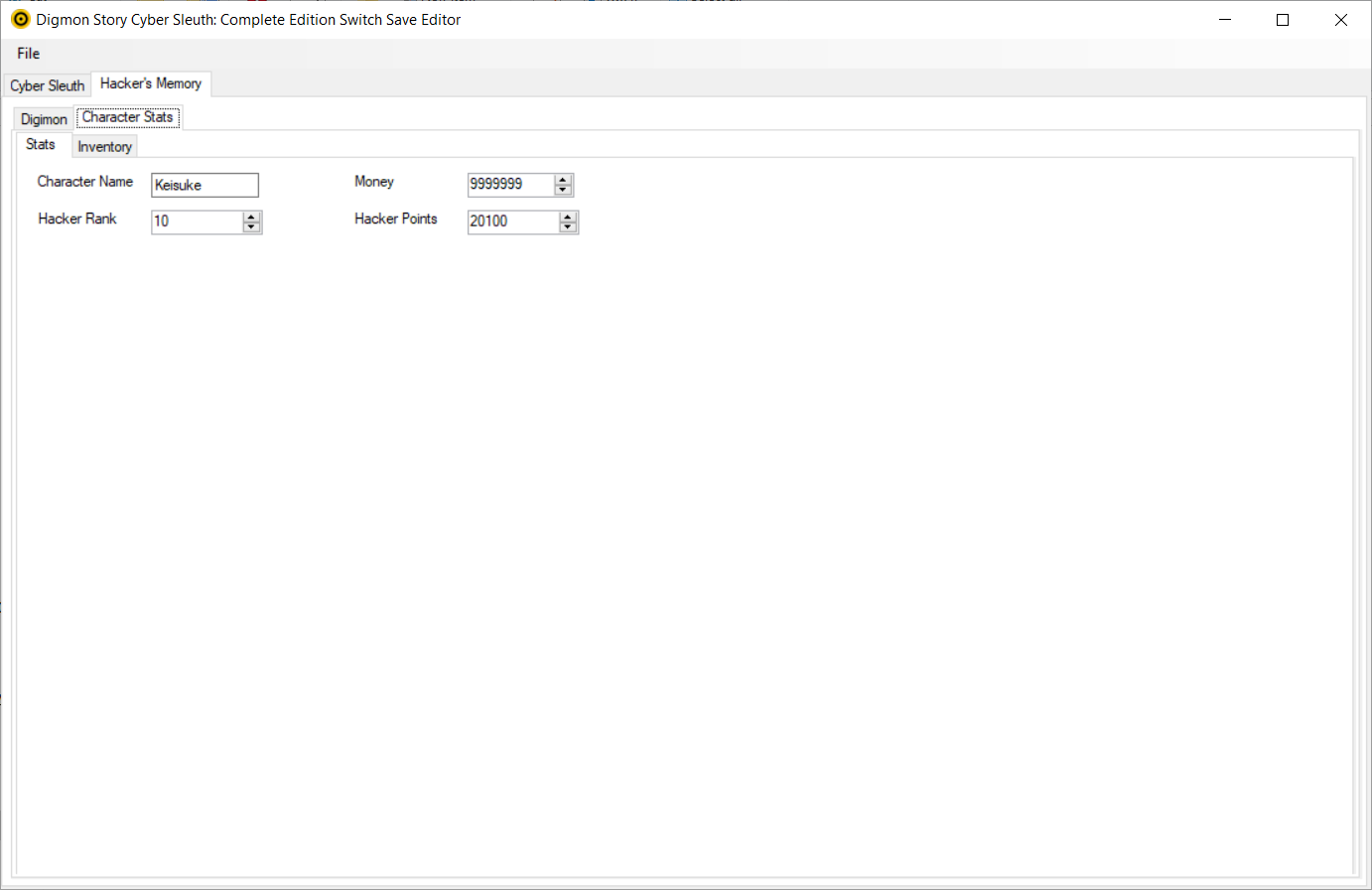Click the Hacker Points value field
Viewport: 1372px width, 890px height.
(x=513, y=222)
